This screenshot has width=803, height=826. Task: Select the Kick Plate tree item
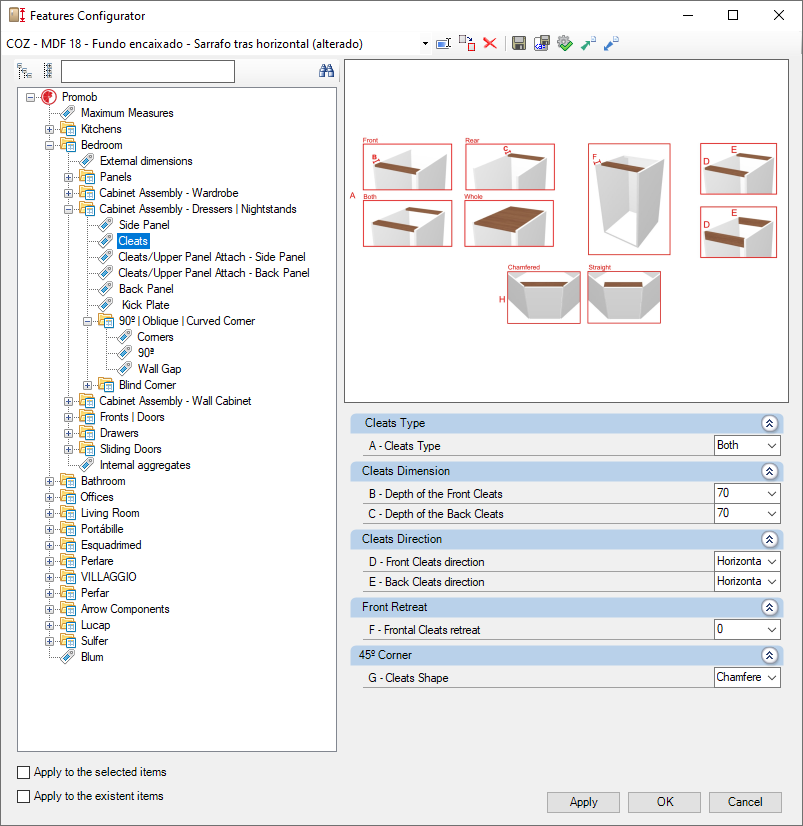pyautogui.click(x=145, y=305)
